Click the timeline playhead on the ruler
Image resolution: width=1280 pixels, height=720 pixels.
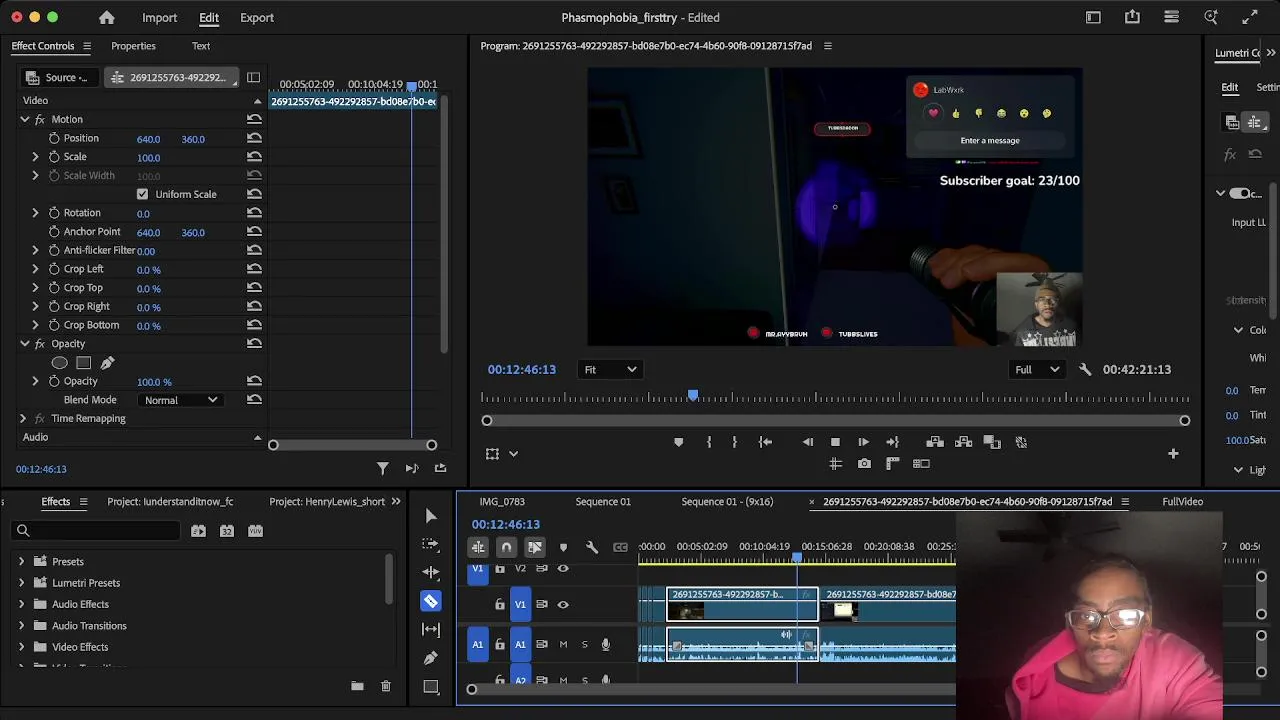[x=797, y=557]
